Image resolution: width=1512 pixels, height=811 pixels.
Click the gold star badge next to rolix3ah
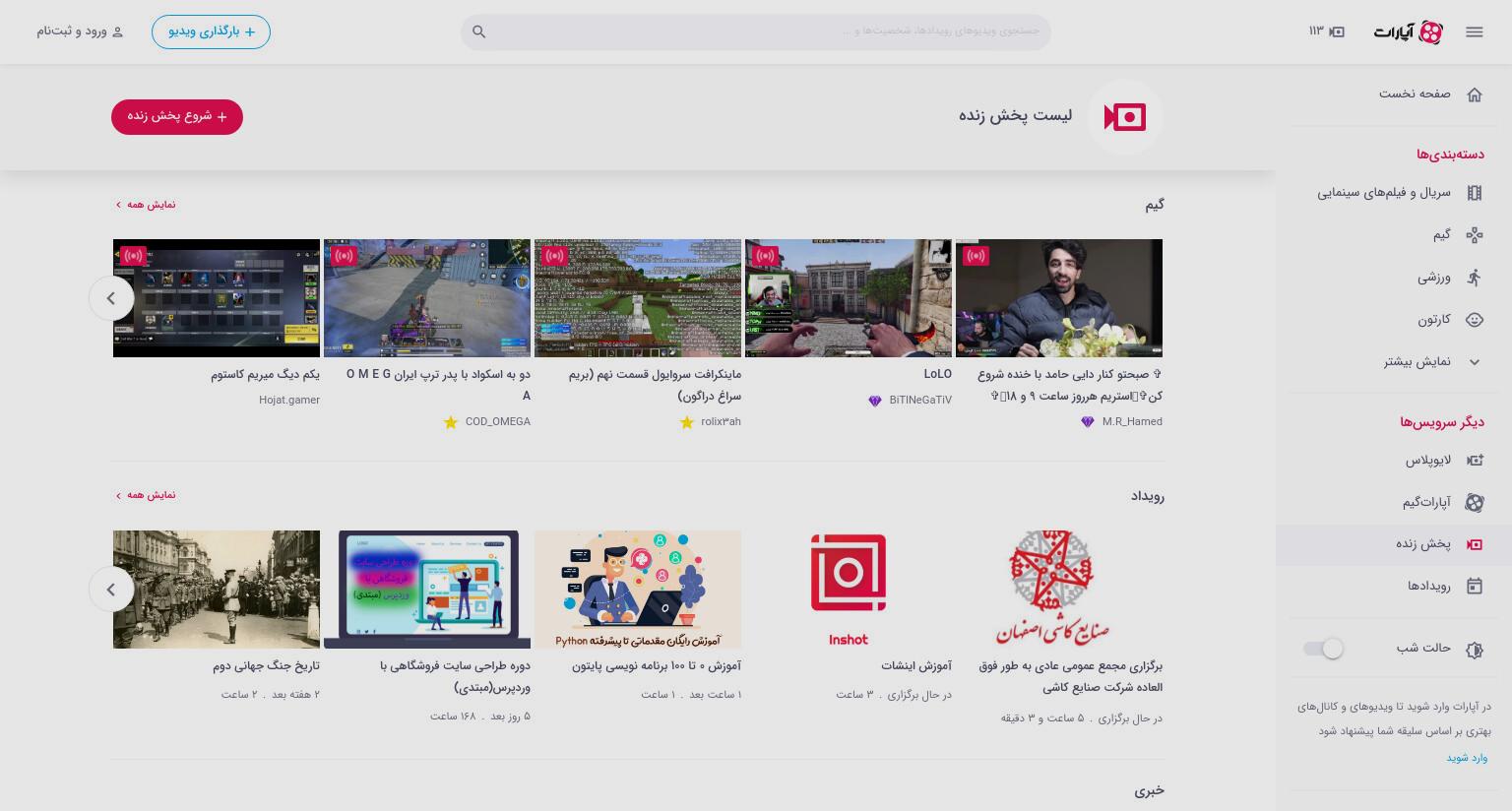pyautogui.click(x=687, y=422)
